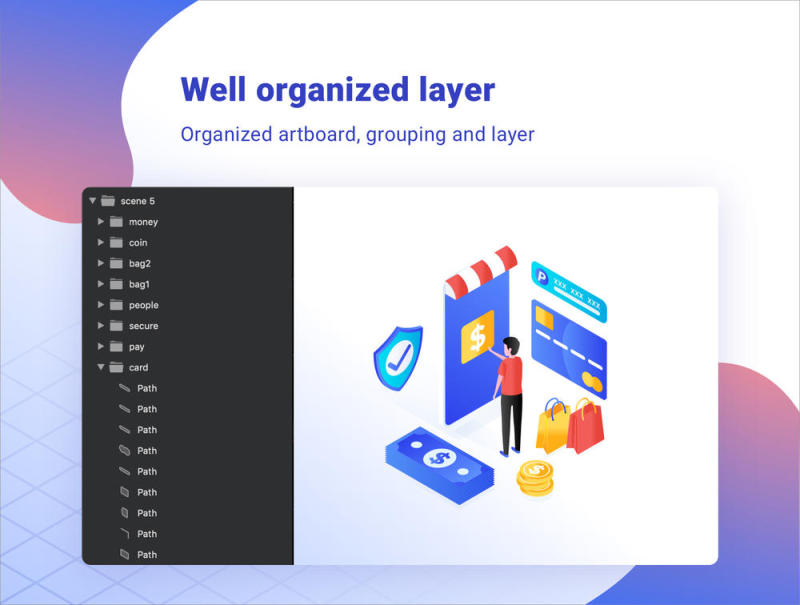Click the blue dollar bill stack
Screen dimensions: 800x605
438,459
